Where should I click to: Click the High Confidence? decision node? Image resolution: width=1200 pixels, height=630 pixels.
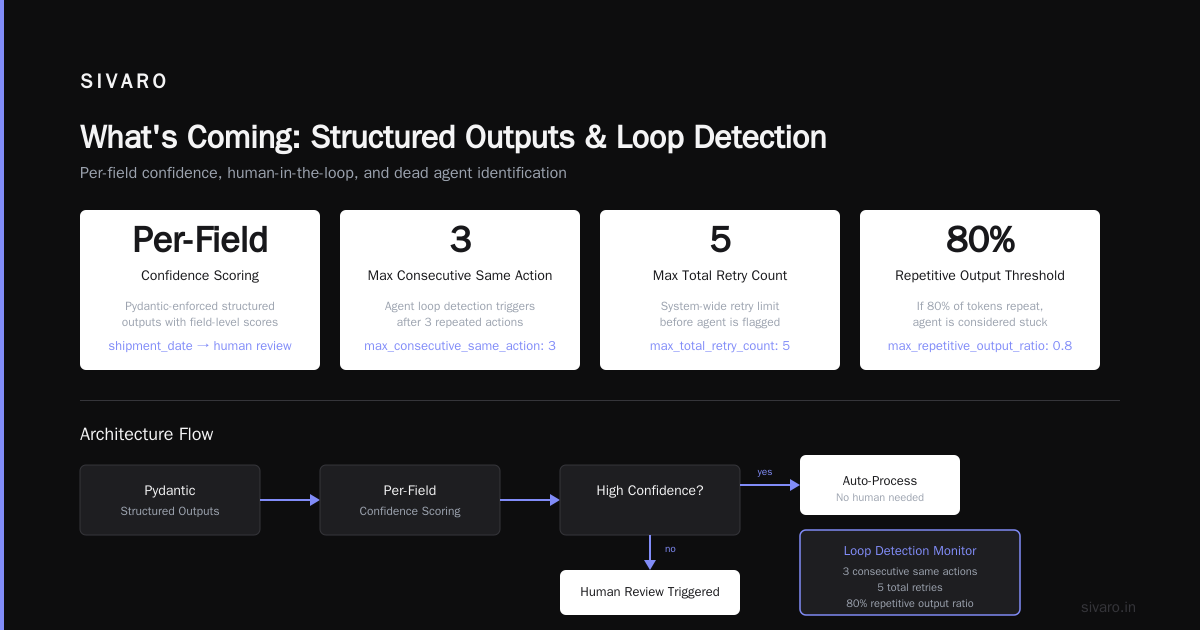pos(650,500)
